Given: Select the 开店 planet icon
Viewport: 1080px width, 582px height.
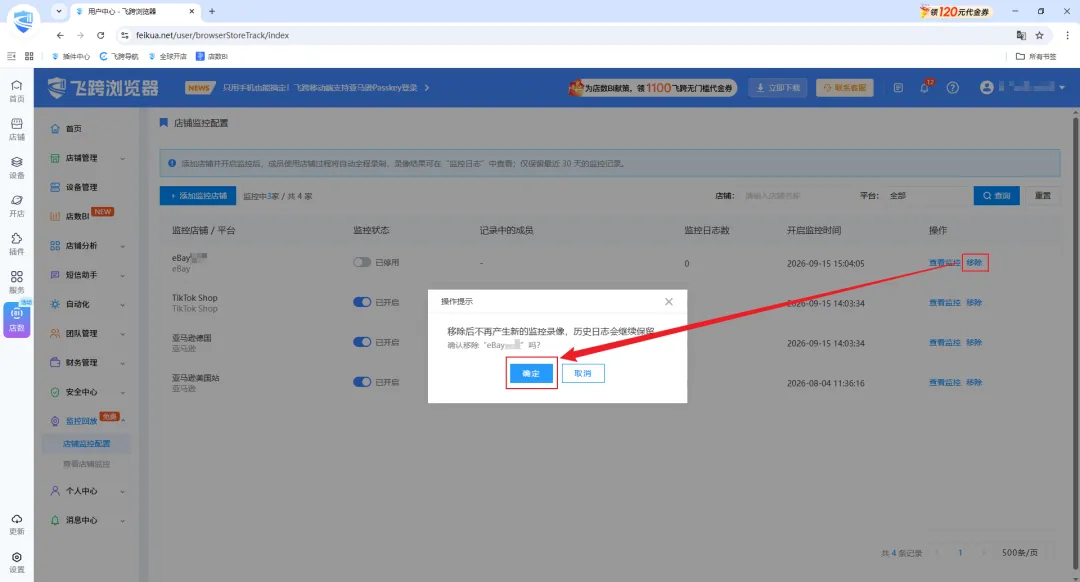Looking at the screenshot, I should point(17,205).
